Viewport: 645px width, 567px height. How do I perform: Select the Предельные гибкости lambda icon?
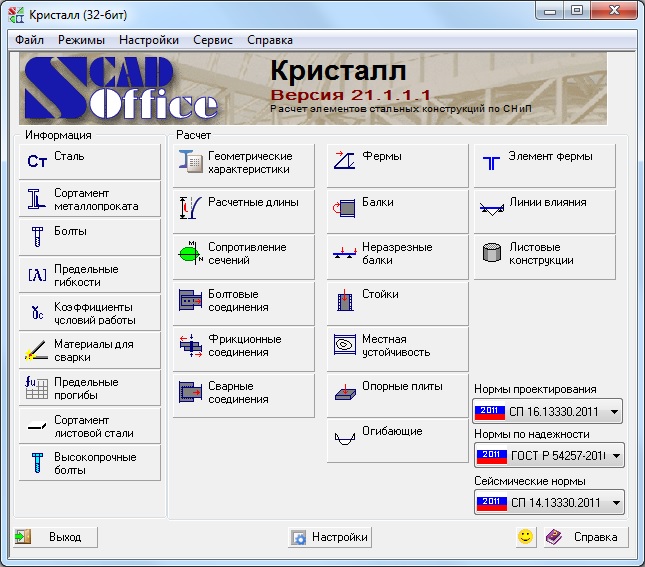click(x=37, y=274)
